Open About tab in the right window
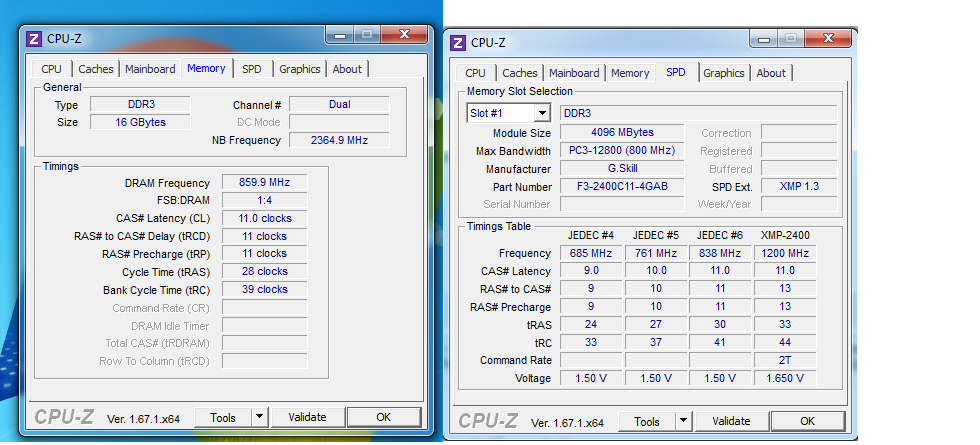Screen dimensions: 980x445 771,72
